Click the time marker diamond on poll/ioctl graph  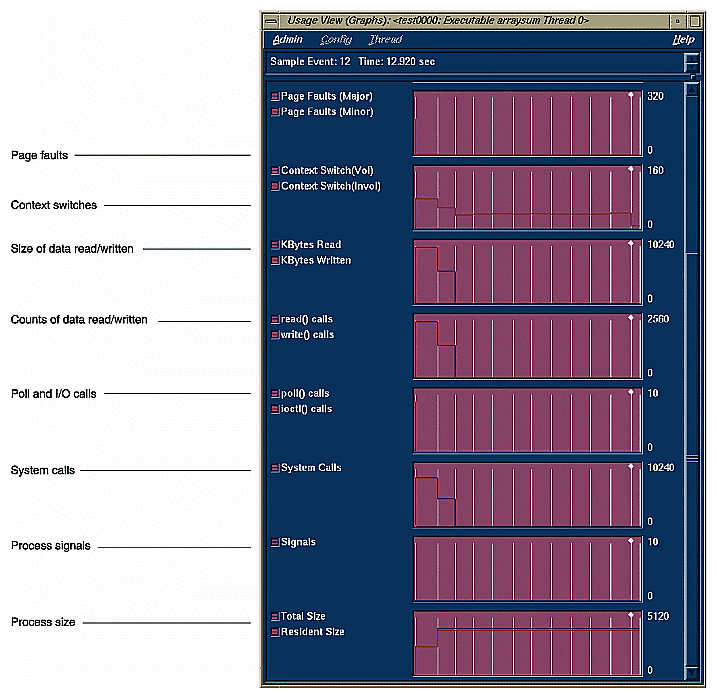tap(631, 392)
